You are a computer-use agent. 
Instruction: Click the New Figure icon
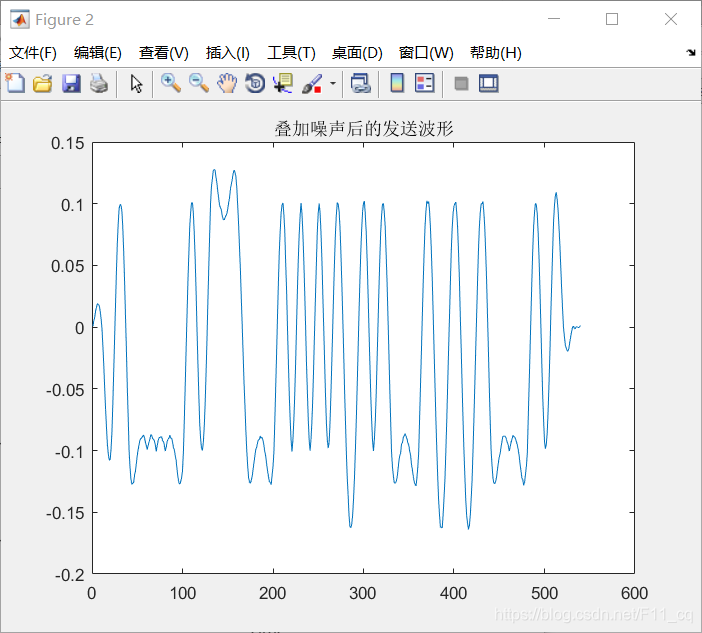pyautogui.click(x=15, y=83)
